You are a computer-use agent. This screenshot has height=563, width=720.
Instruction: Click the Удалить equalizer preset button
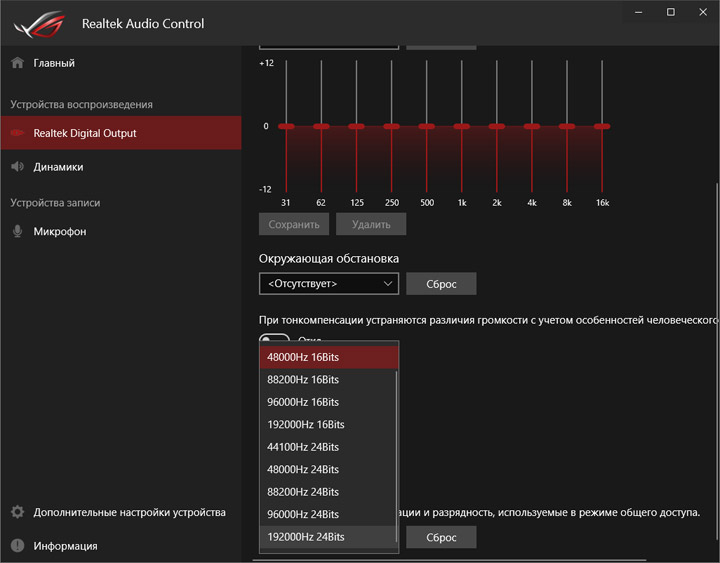point(371,224)
